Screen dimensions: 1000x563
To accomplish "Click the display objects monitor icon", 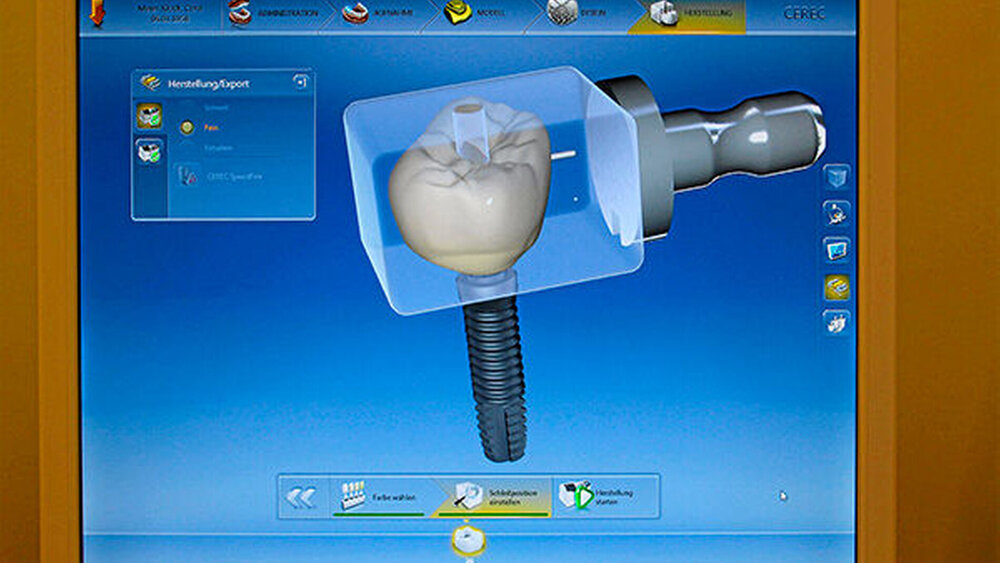I will 836,249.
